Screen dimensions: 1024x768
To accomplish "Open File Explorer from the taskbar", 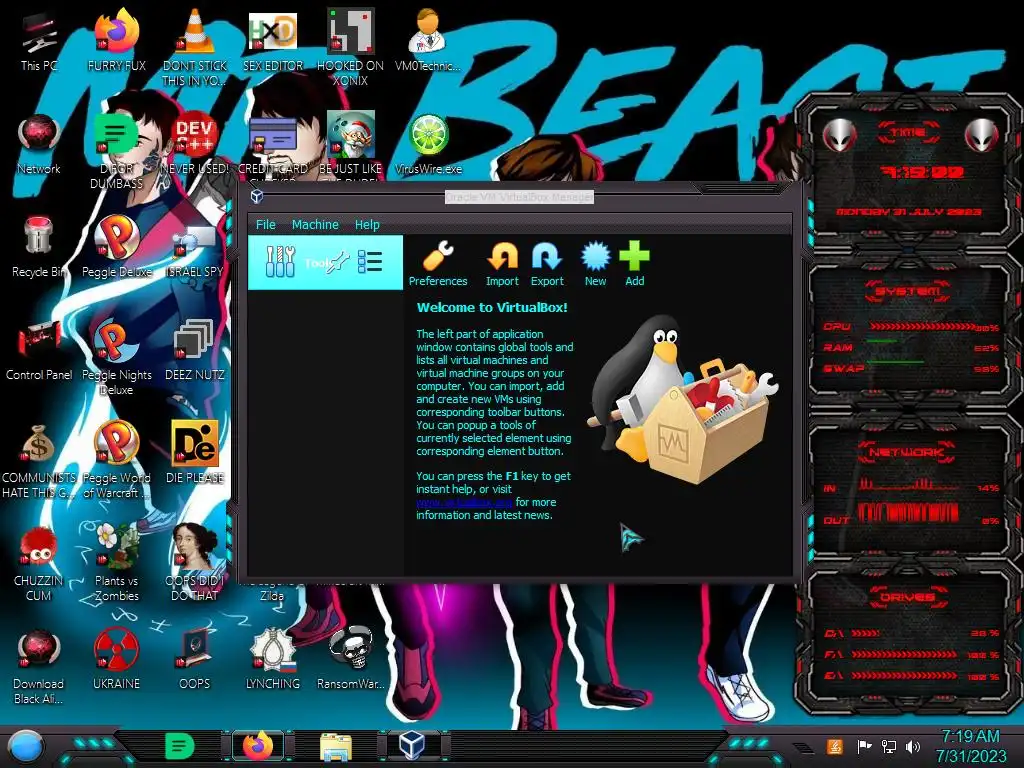I will pos(336,746).
